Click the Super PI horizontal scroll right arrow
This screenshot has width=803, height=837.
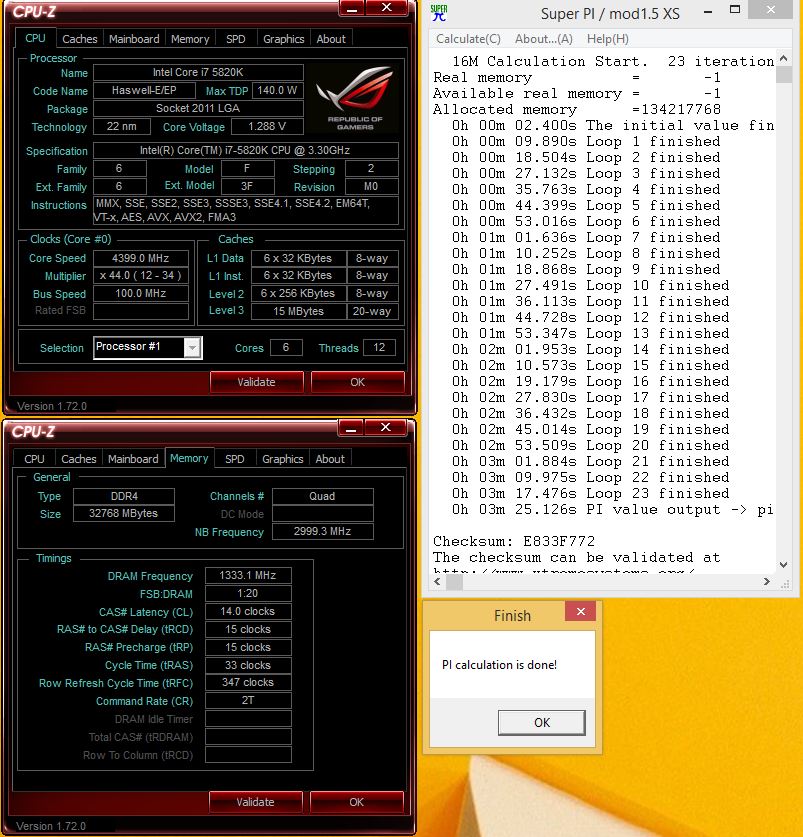point(767,582)
